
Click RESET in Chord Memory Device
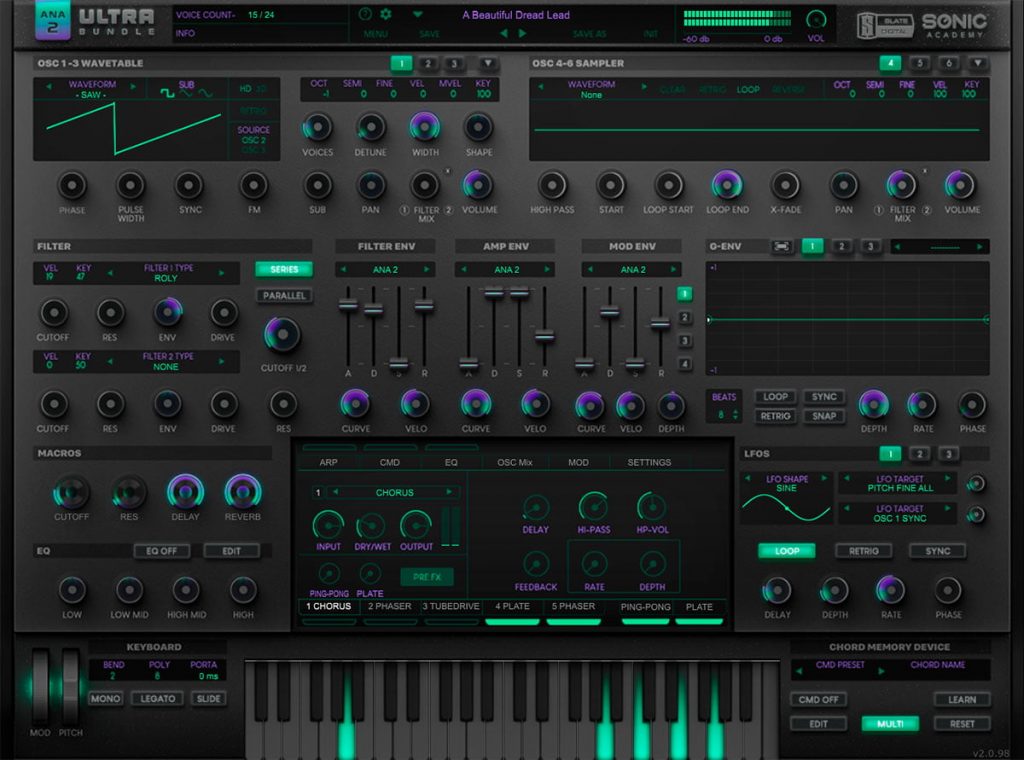click(x=962, y=723)
